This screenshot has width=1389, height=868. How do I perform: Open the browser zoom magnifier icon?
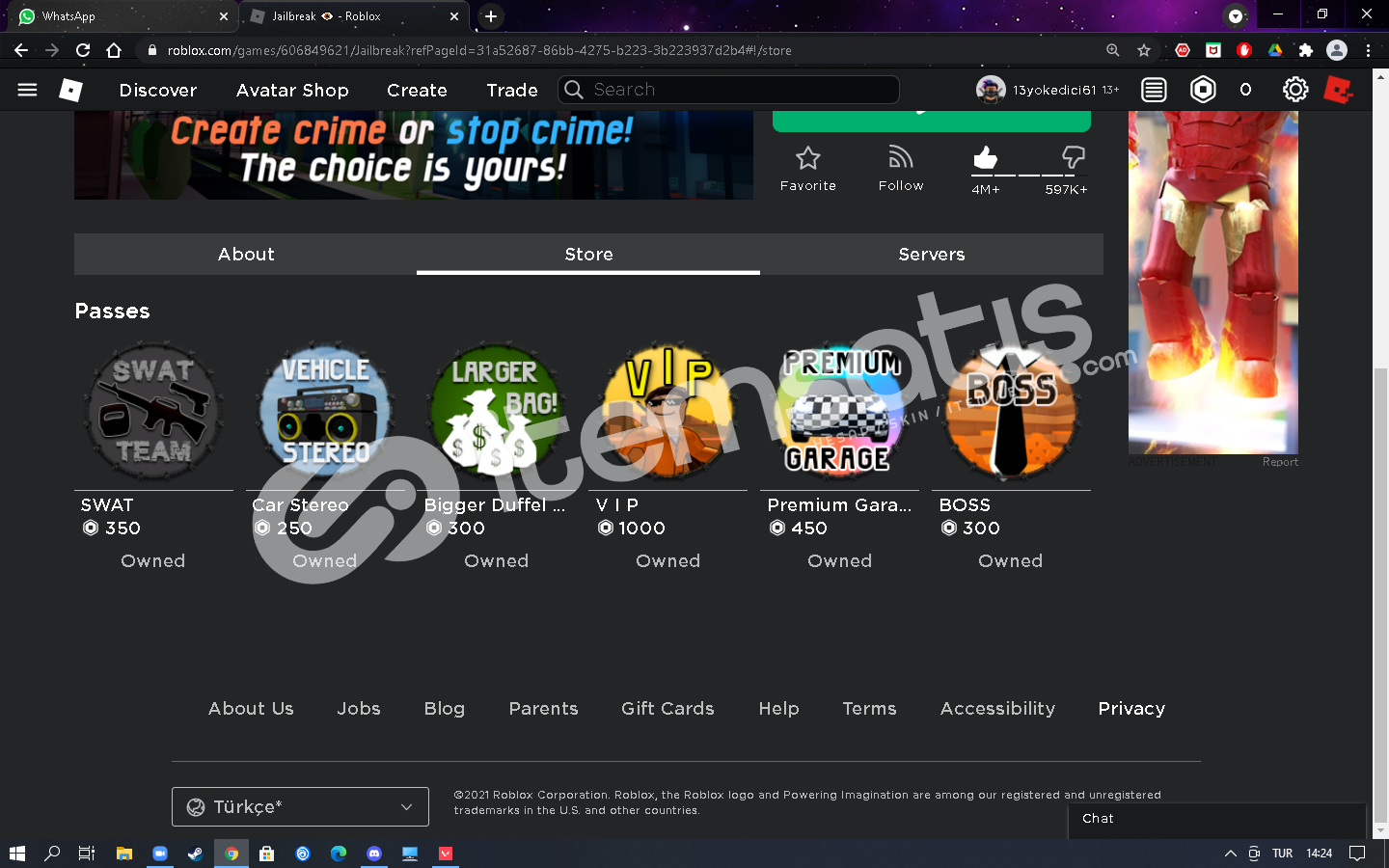pyautogui.click(x=1113, y=50)
